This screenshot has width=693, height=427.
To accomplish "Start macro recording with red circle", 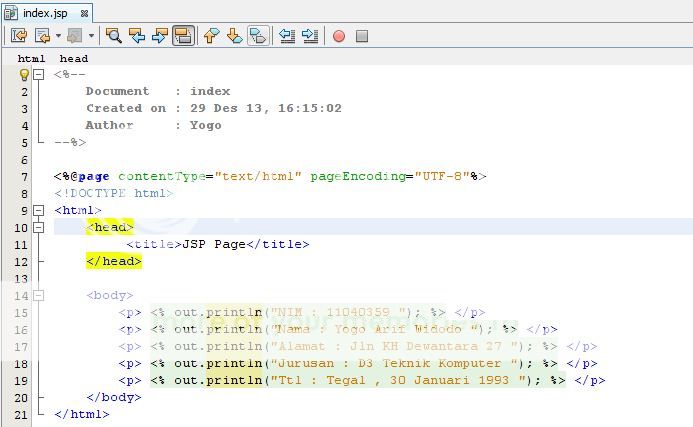I will 339,36.
